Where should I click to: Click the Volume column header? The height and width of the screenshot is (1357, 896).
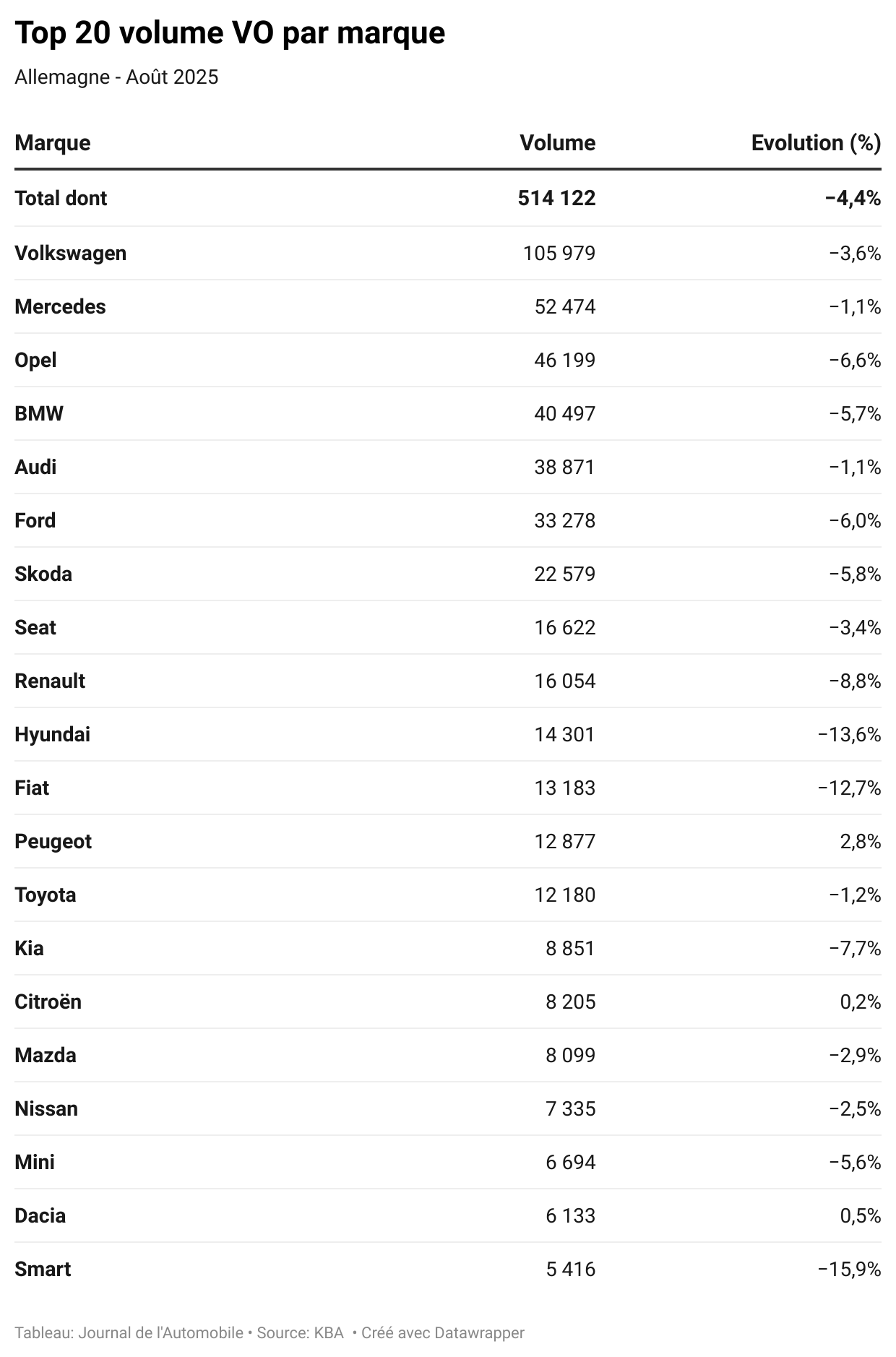coord(557,143)
